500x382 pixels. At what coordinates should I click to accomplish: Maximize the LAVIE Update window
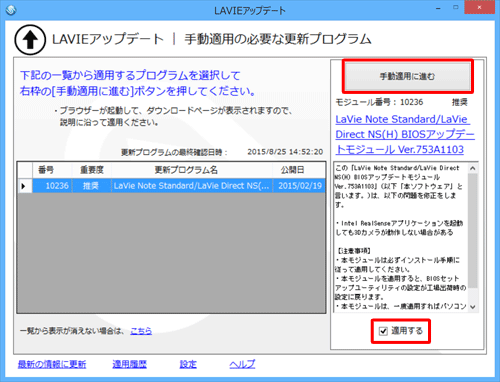(455, 8)
